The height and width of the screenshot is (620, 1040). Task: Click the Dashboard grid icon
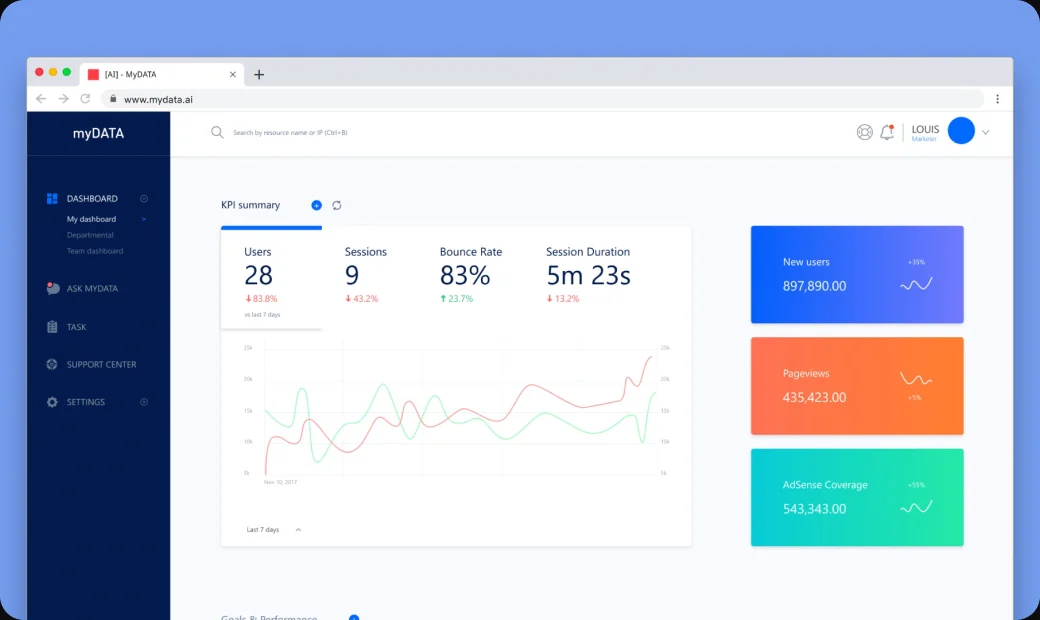click(52, 198)
